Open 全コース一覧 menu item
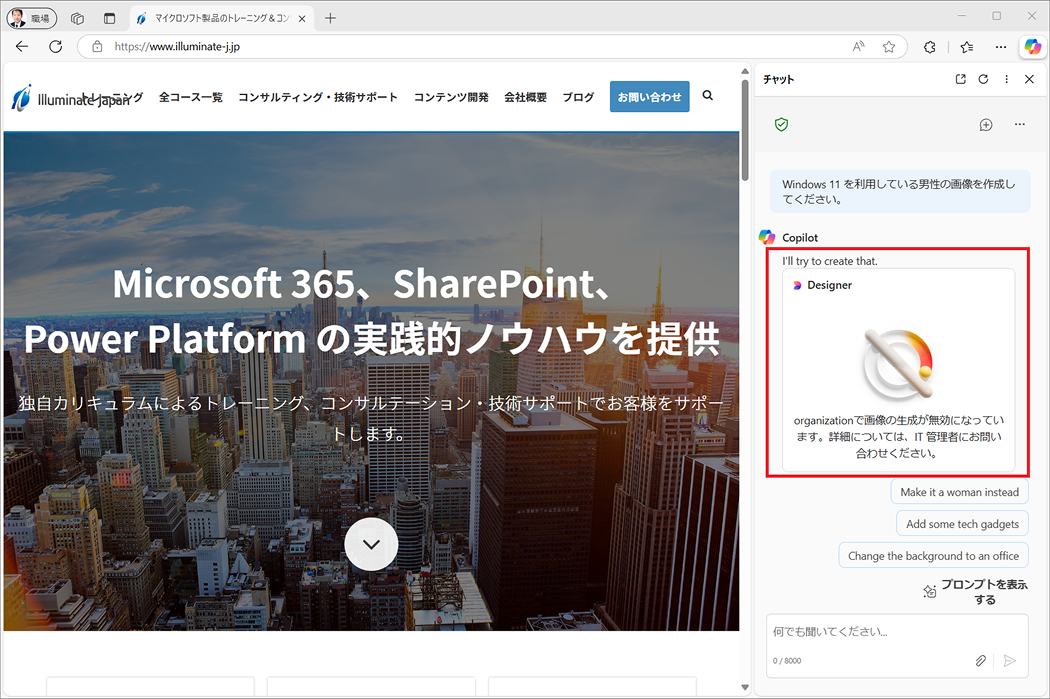Image resolution: width=1050 pixels, height=699 pixels. [x=191, y=97]
